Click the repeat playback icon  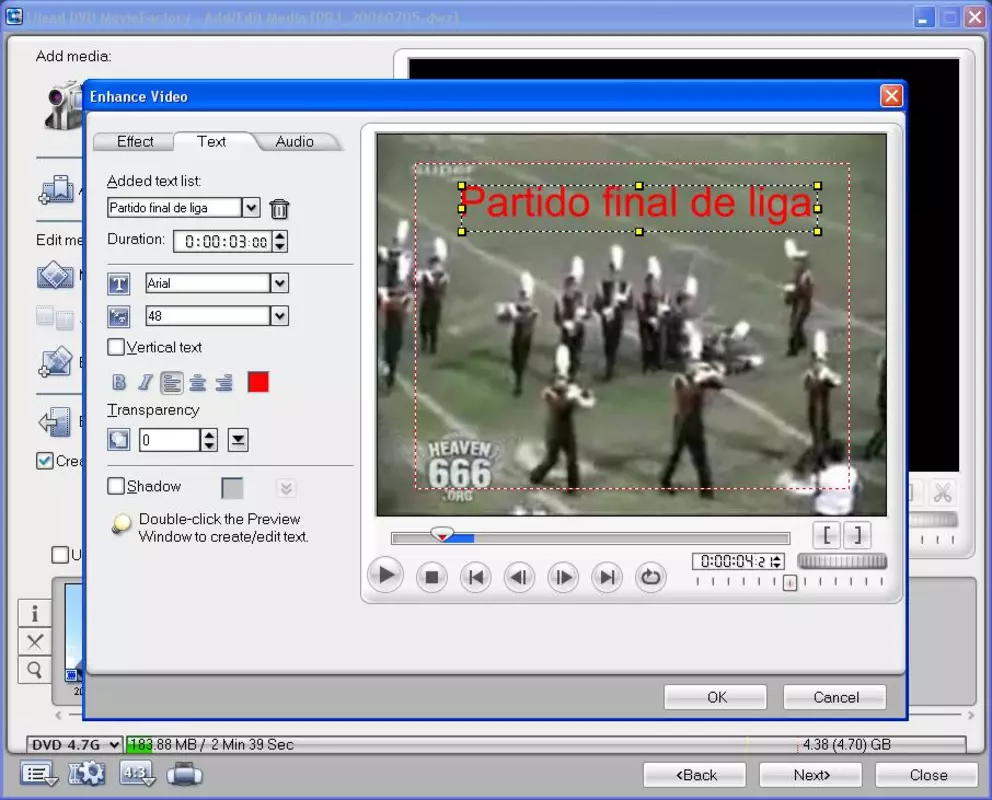pos(650,577)
